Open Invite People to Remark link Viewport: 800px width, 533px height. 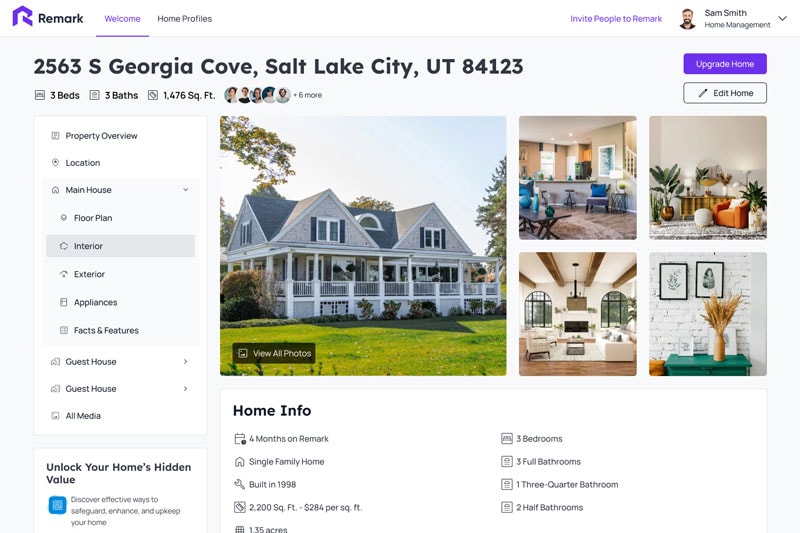point(616,18)
